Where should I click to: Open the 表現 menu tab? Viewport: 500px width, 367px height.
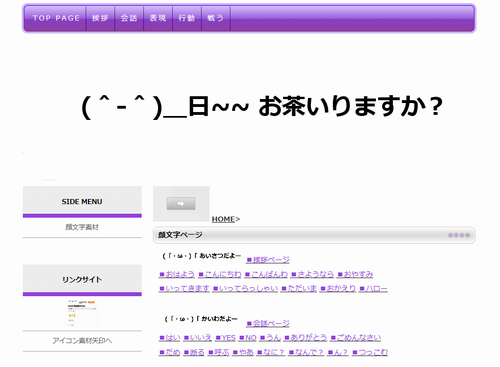[158, 18]
